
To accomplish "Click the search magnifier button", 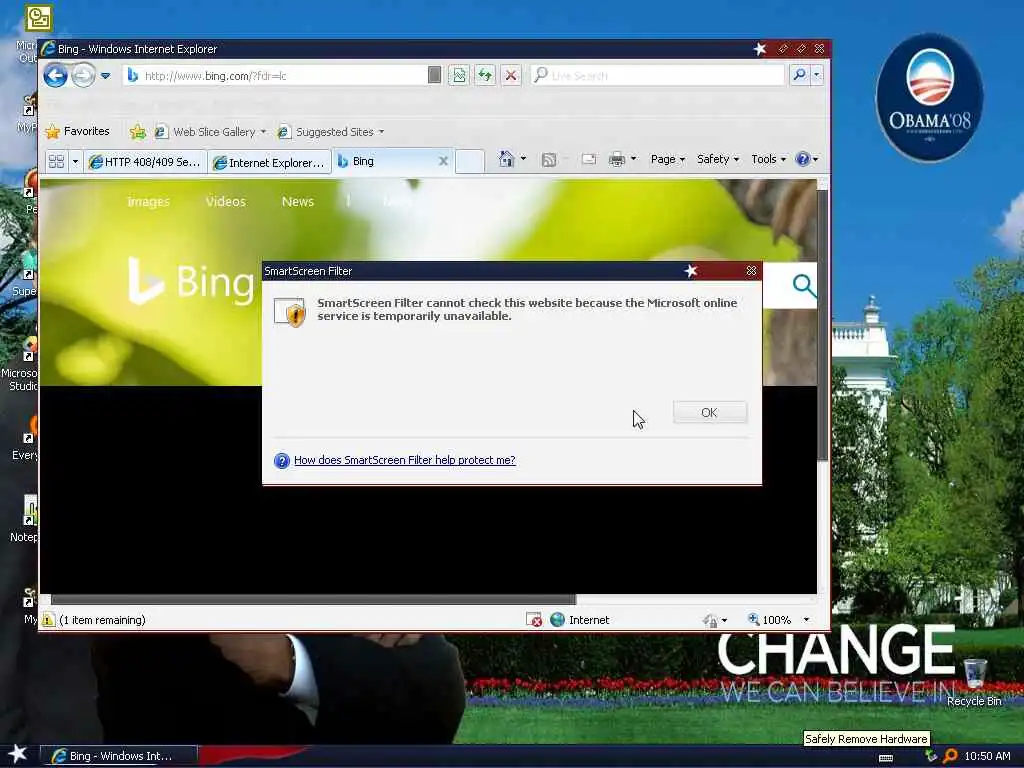I will click(799, 76).
